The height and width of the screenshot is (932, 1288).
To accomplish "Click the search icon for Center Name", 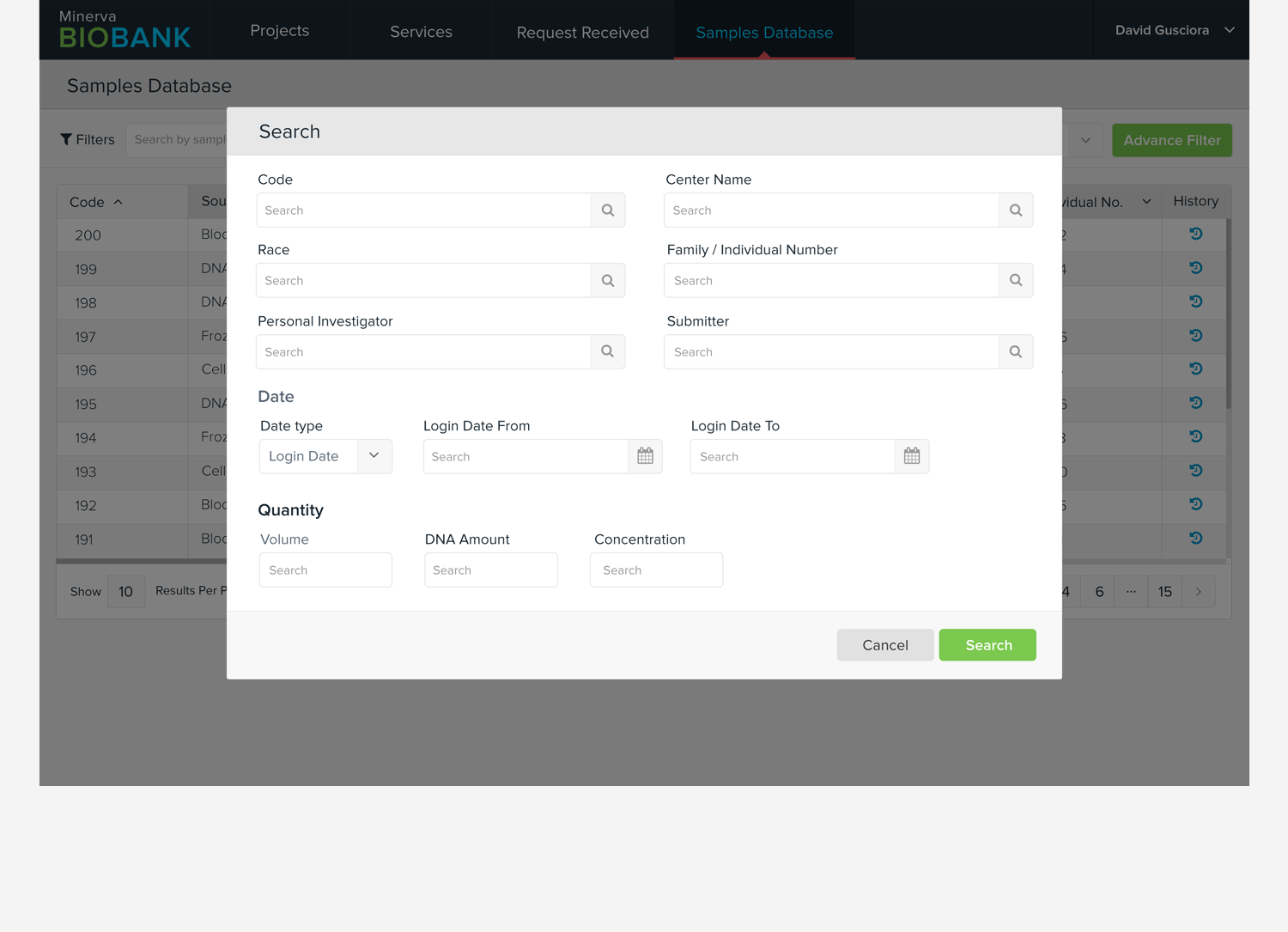I will coord(1016,210).
